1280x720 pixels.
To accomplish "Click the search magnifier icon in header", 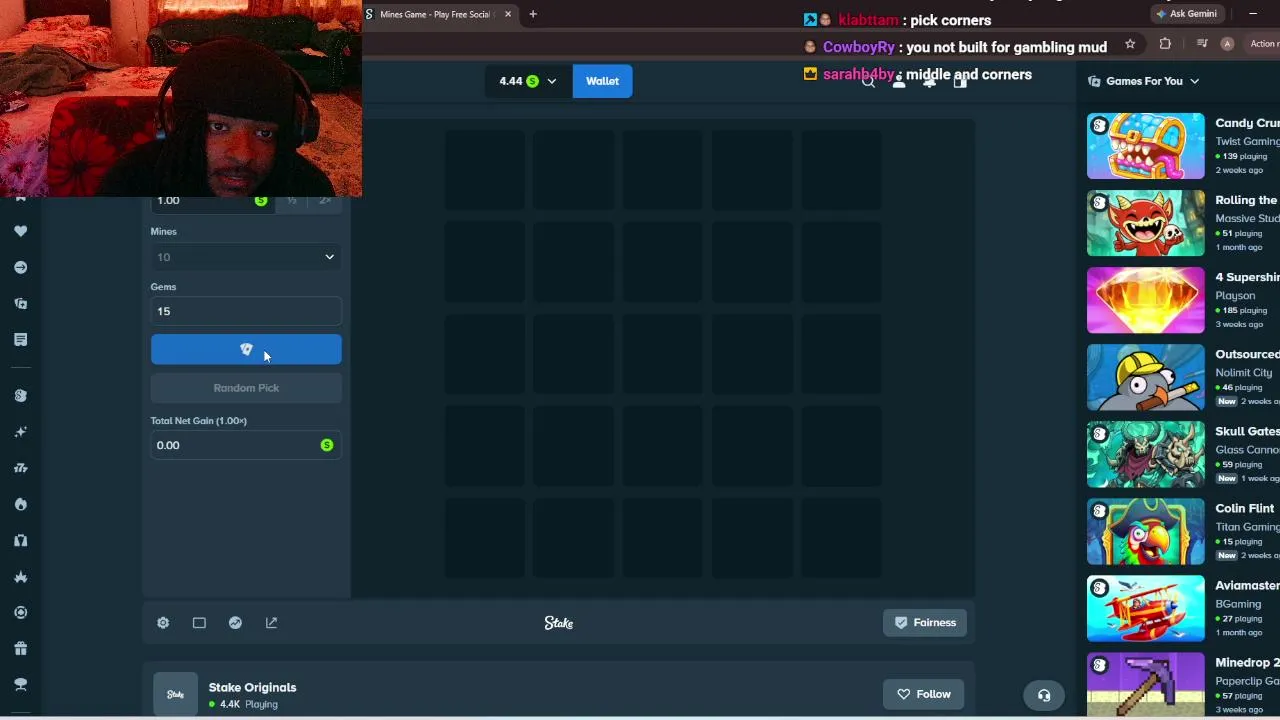I will [868, 82].
